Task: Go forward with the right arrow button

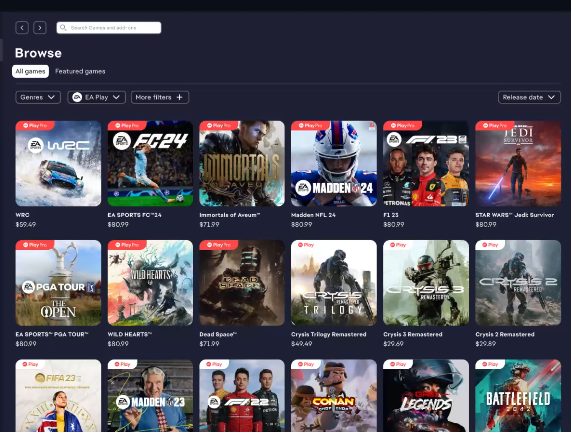Action: [40, 28]
